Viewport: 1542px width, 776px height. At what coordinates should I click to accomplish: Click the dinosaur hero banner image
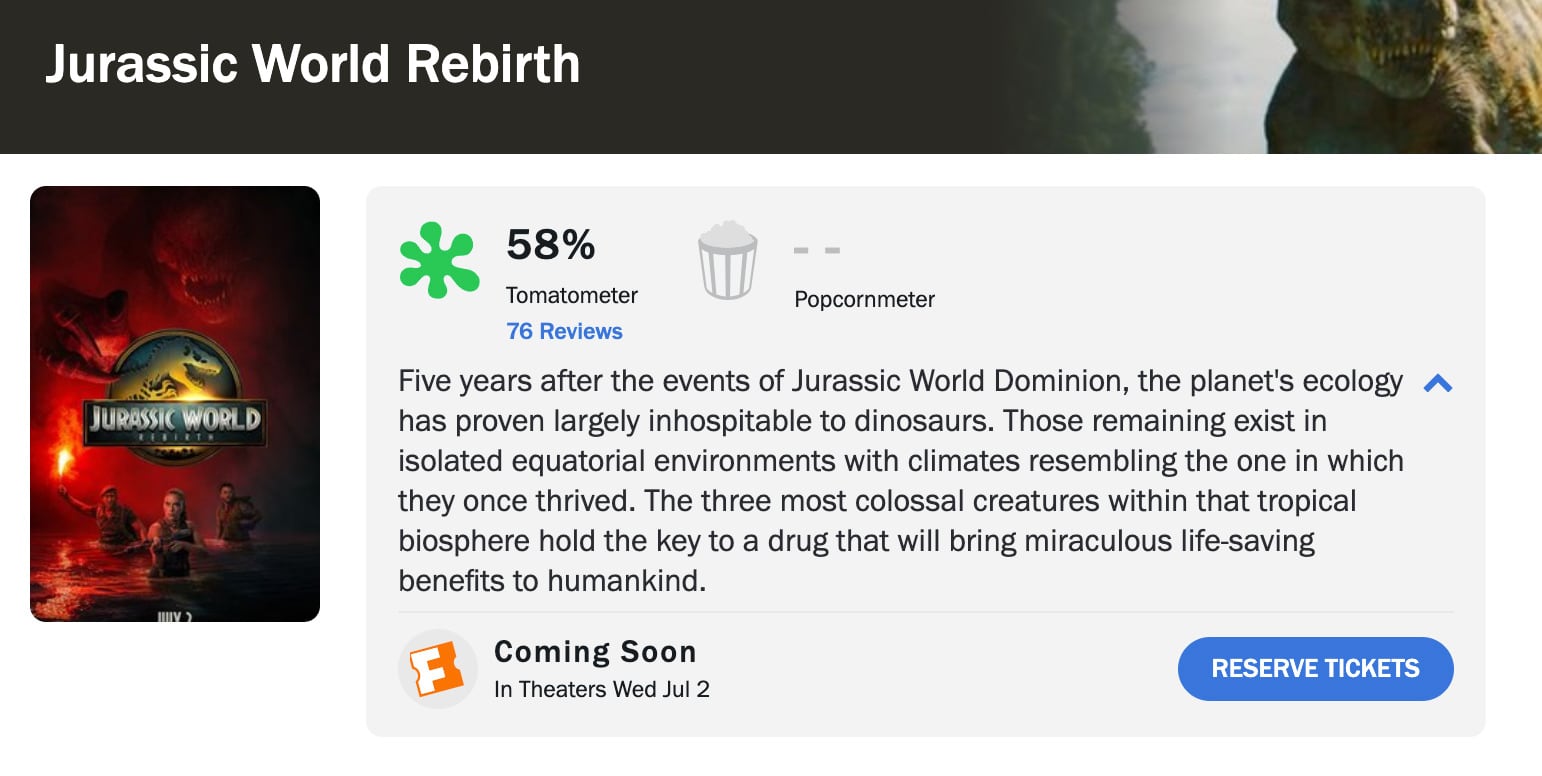pyautogui.click(x=1300, y=76)
